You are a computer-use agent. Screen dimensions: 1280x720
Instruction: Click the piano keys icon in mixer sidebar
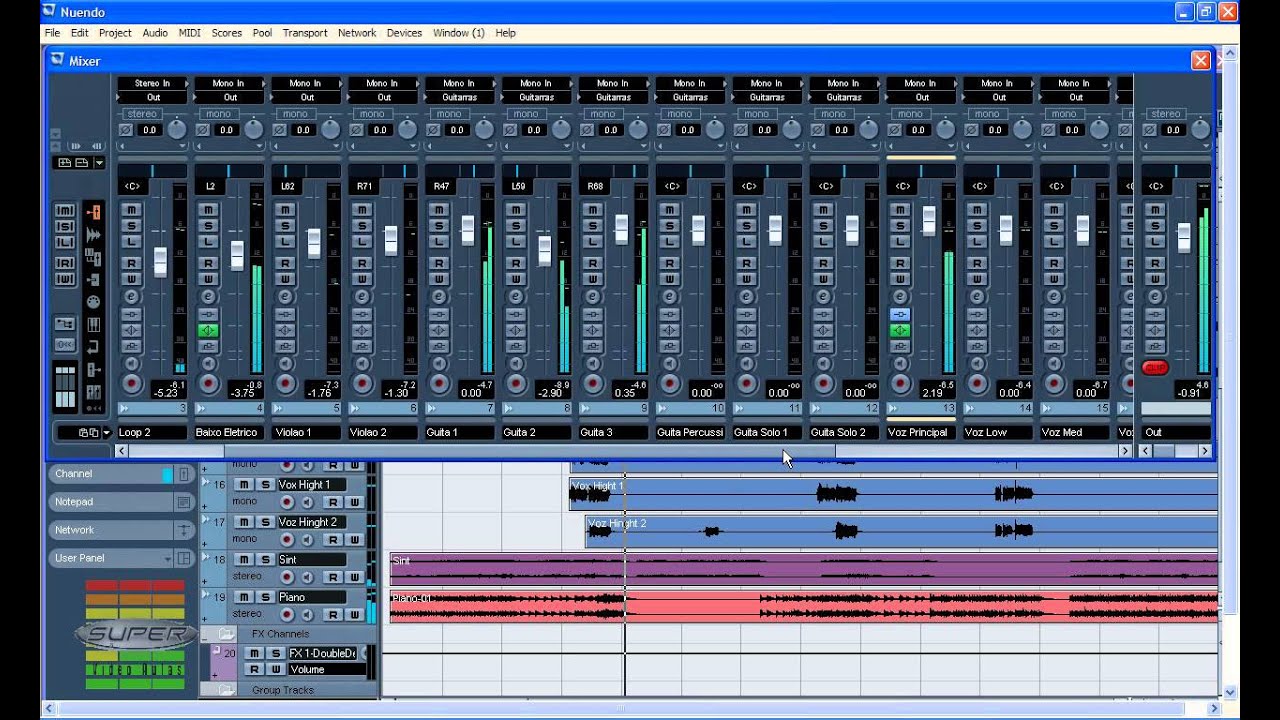[94, 324]
